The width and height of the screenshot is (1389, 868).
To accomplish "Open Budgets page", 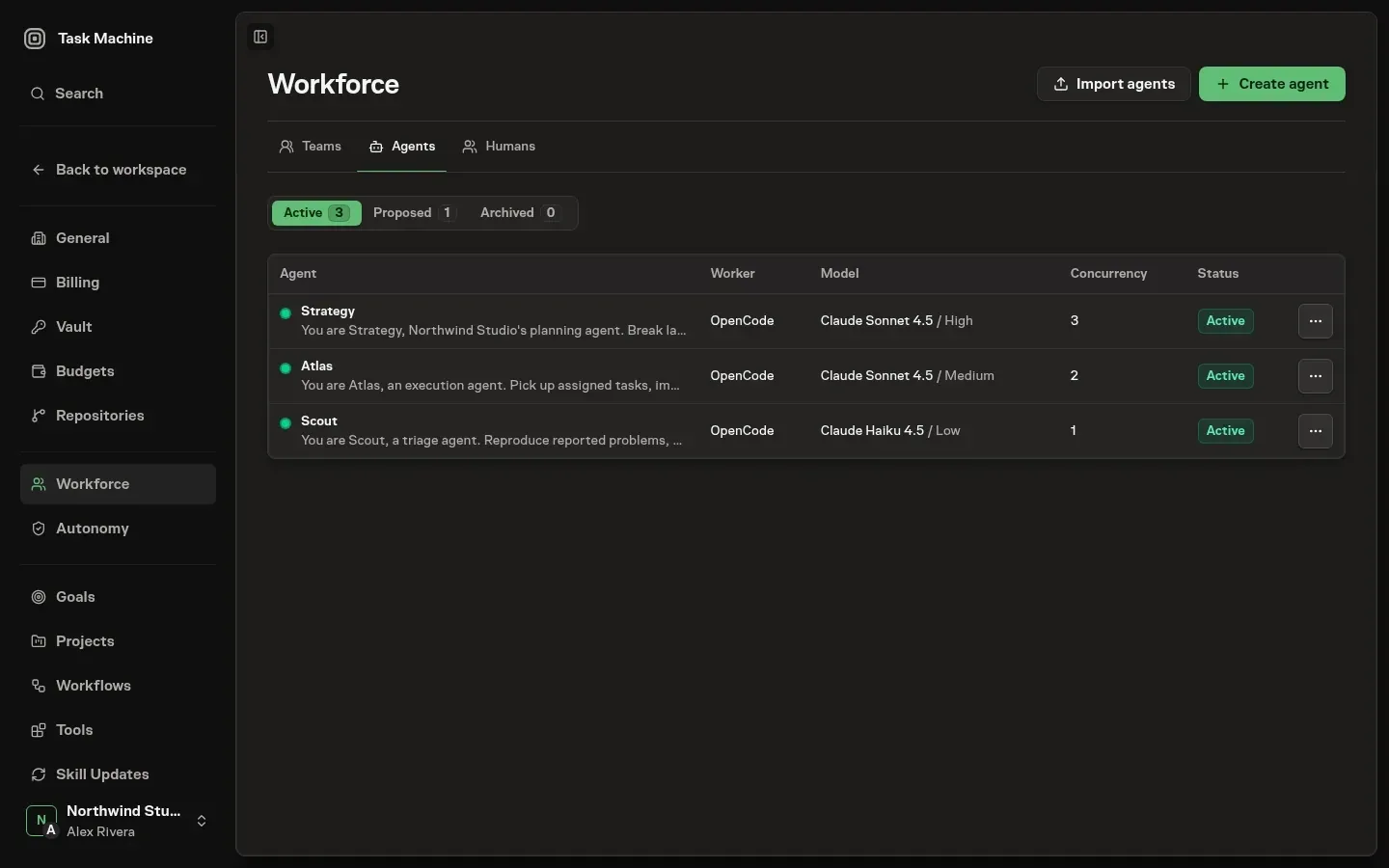I will click(x=118, y=371).
